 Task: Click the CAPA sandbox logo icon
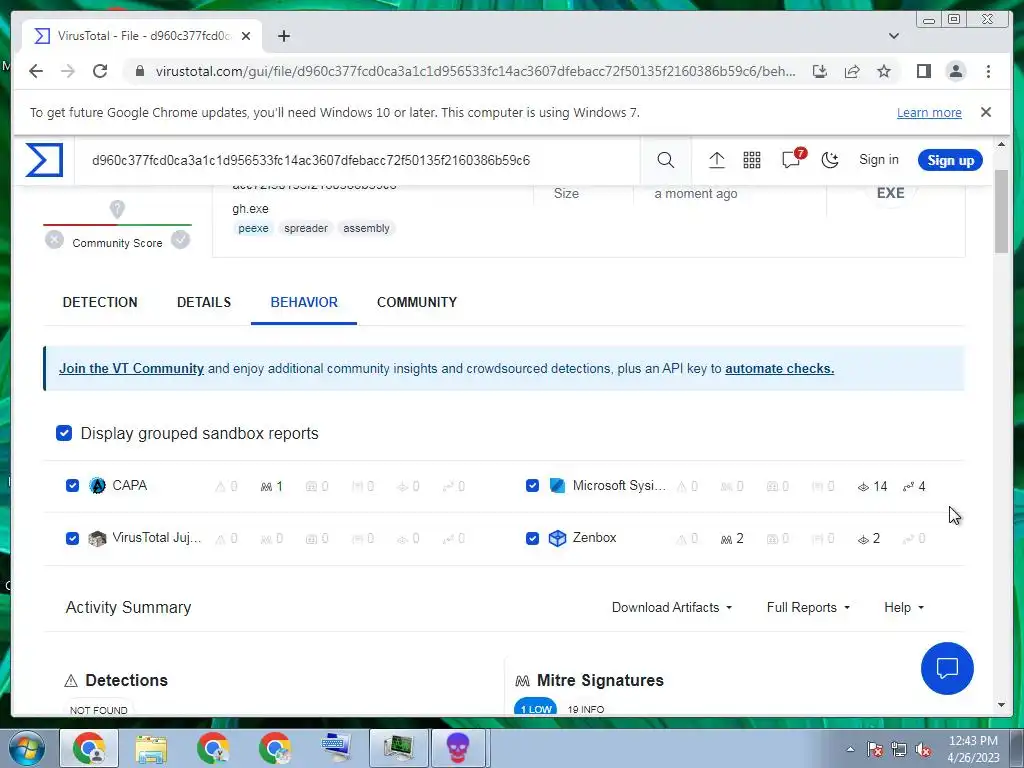click(x=97, y=486)
